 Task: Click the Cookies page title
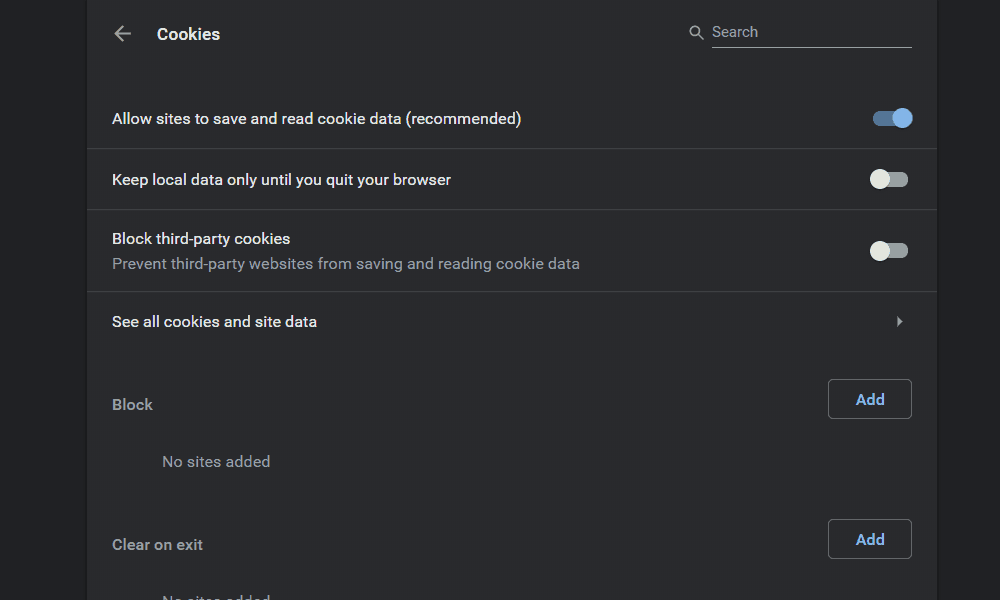[x=188, y=34]
